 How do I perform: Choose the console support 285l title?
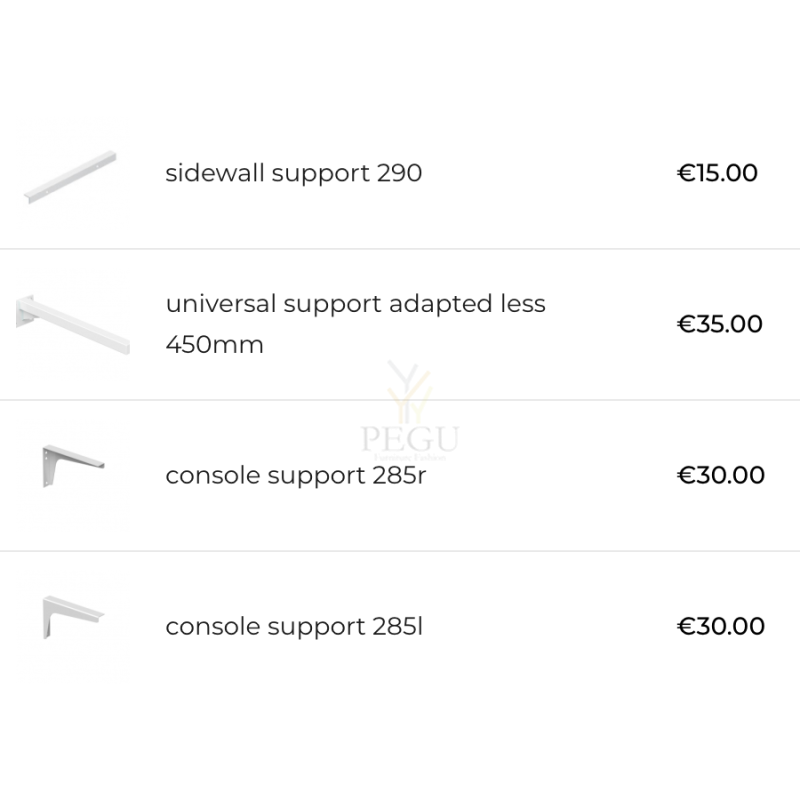point(294,627)
